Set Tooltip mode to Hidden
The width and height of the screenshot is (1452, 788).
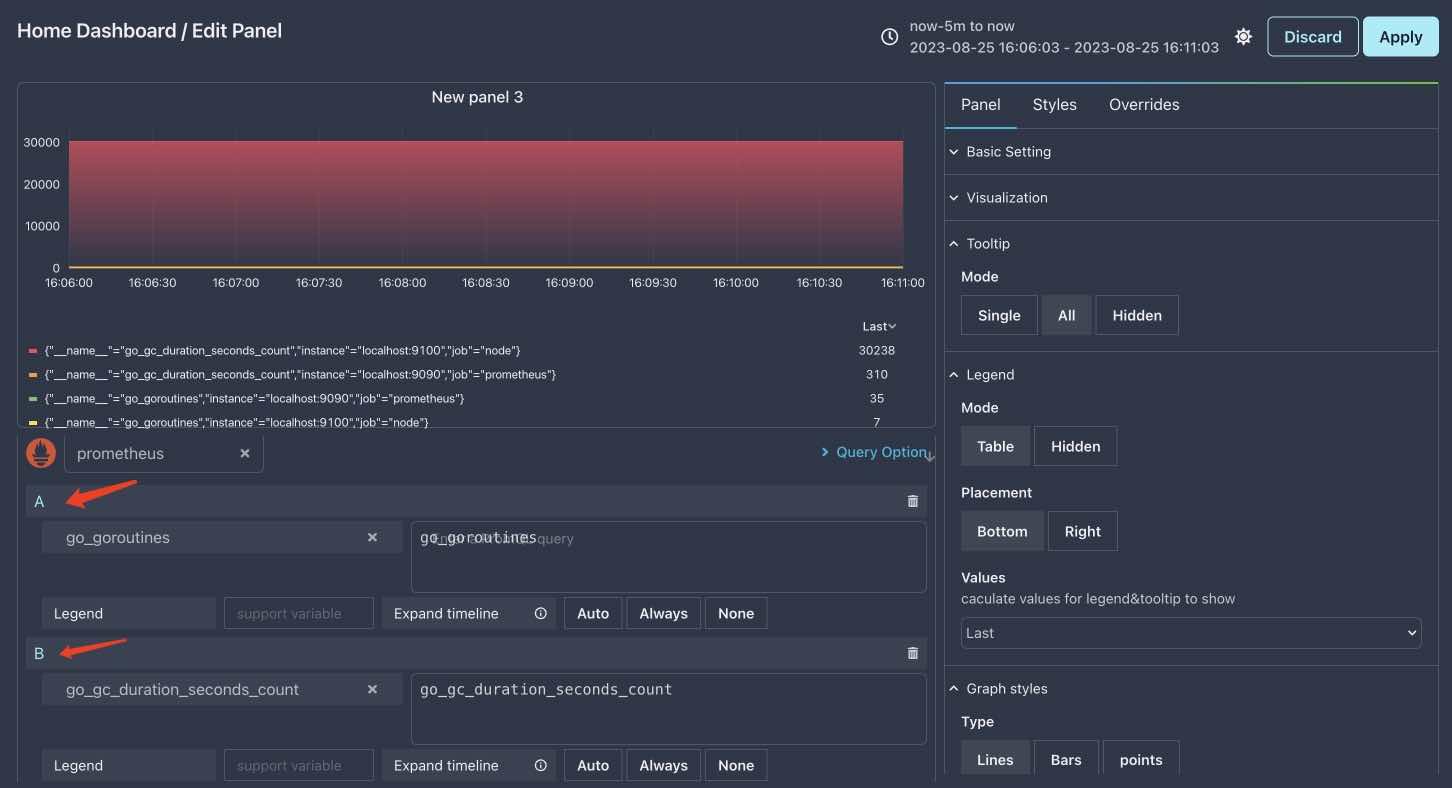tap(1137, 315)
